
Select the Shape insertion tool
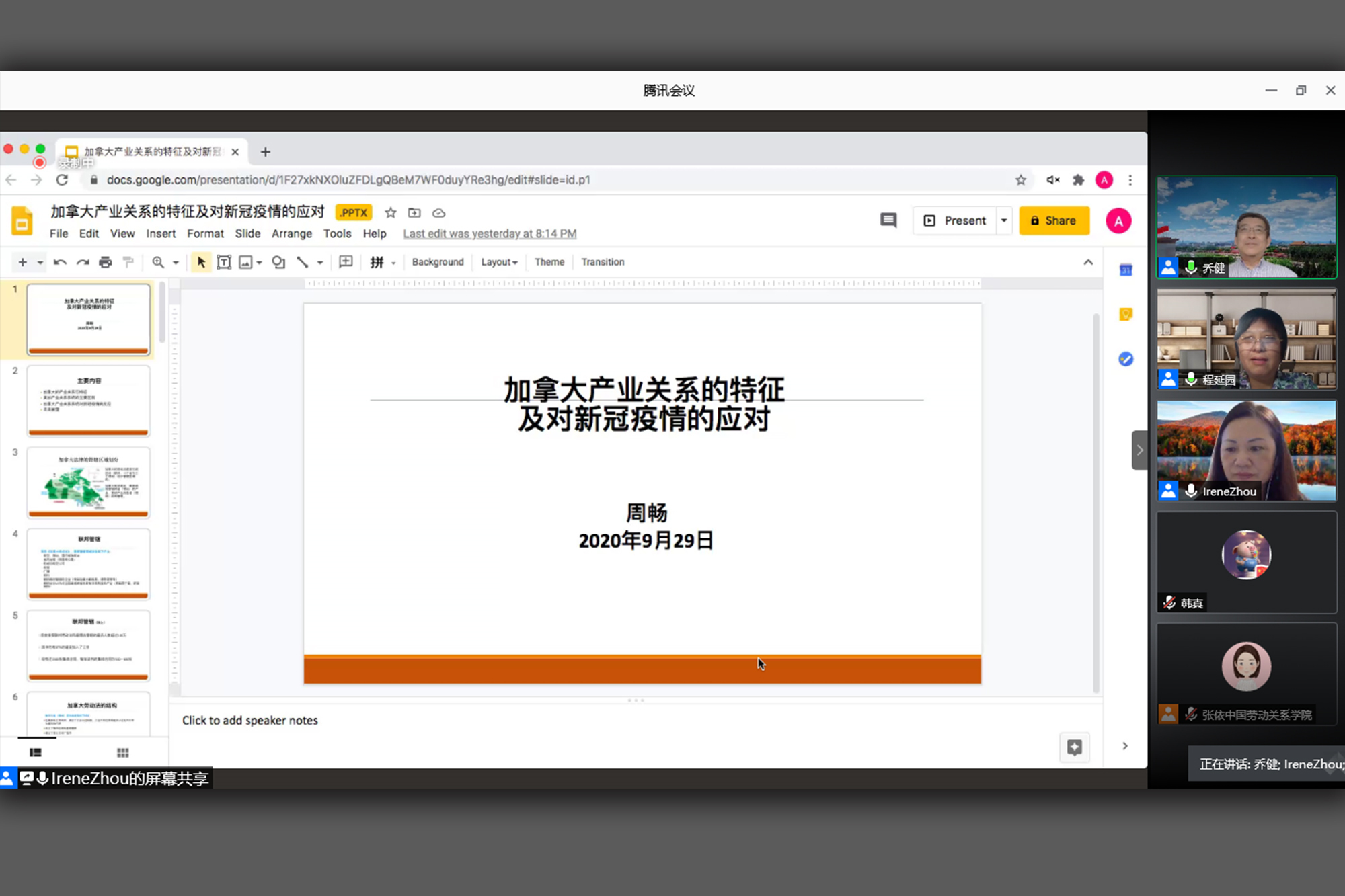pyautogui.click(x=278, y=262)
